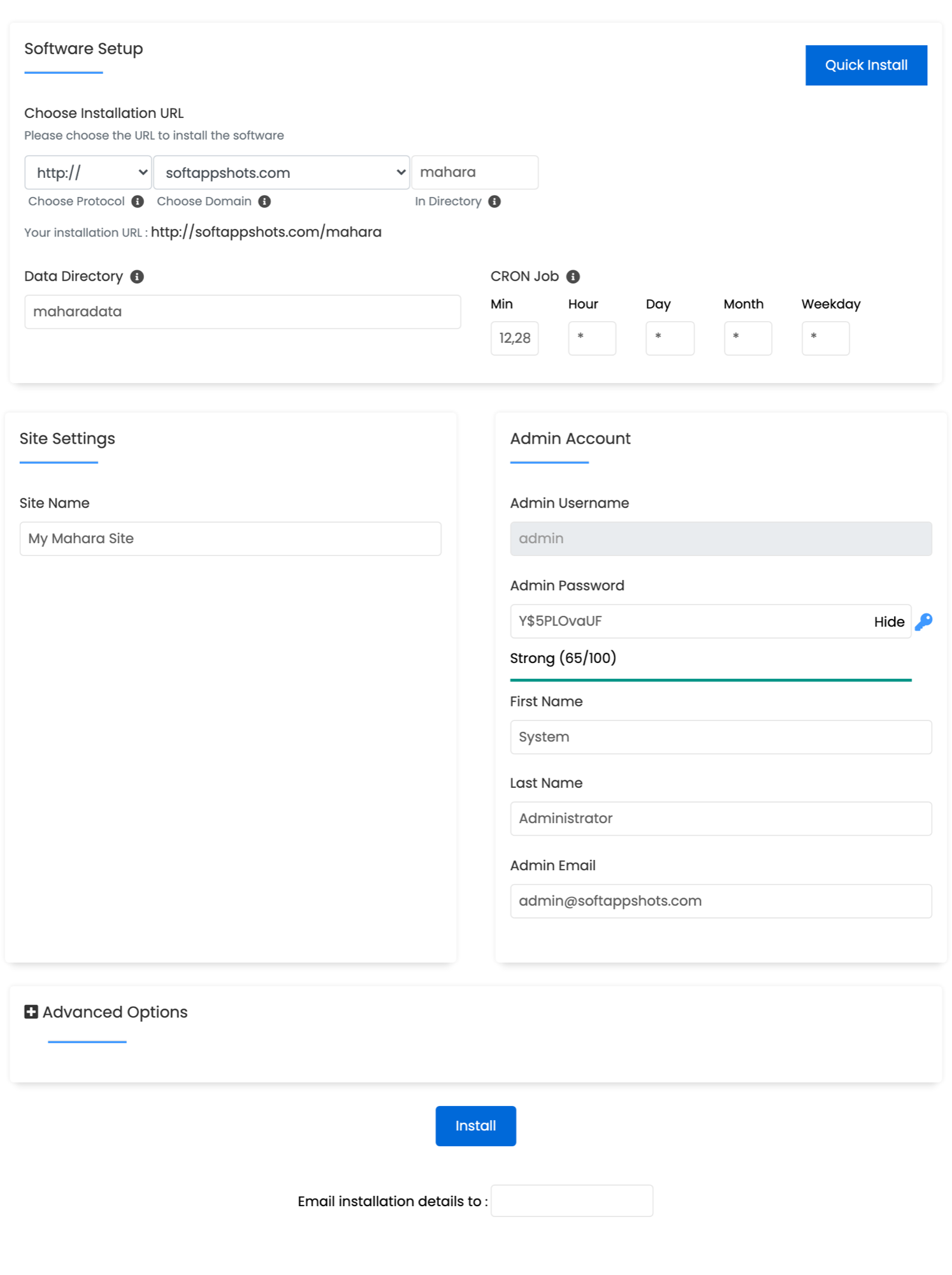Click the In Directory mahara field
This screenshot has width=952, height=1275.
click(x=475, y=173)
